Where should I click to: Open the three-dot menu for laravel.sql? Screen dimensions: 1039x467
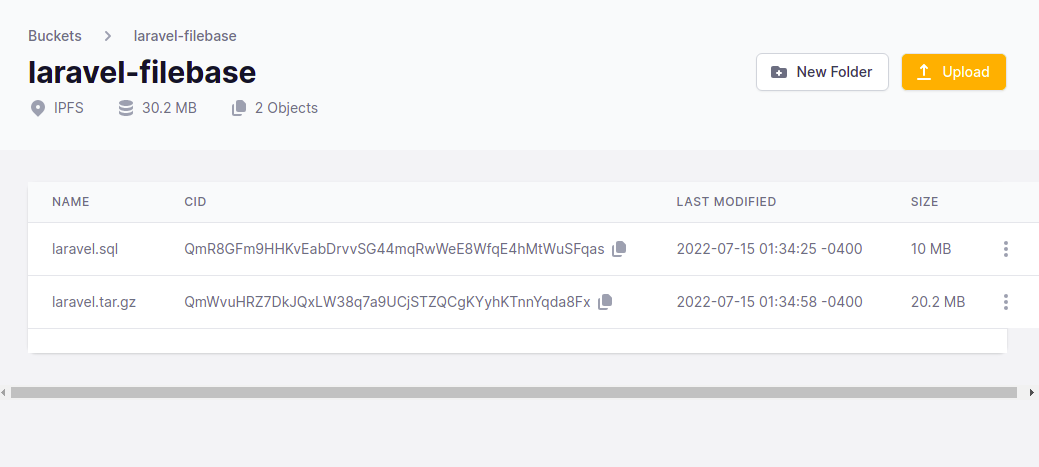[1006, 249]
